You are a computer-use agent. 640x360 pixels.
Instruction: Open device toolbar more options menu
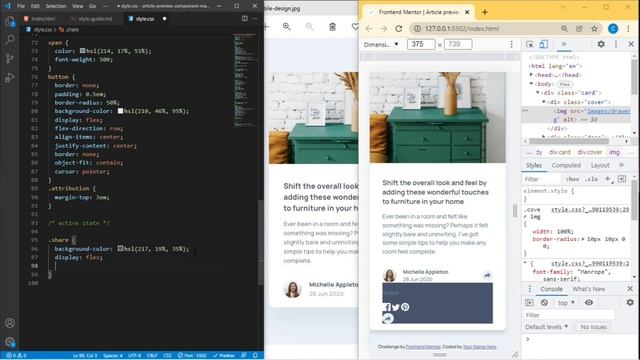tap(511, 44)
